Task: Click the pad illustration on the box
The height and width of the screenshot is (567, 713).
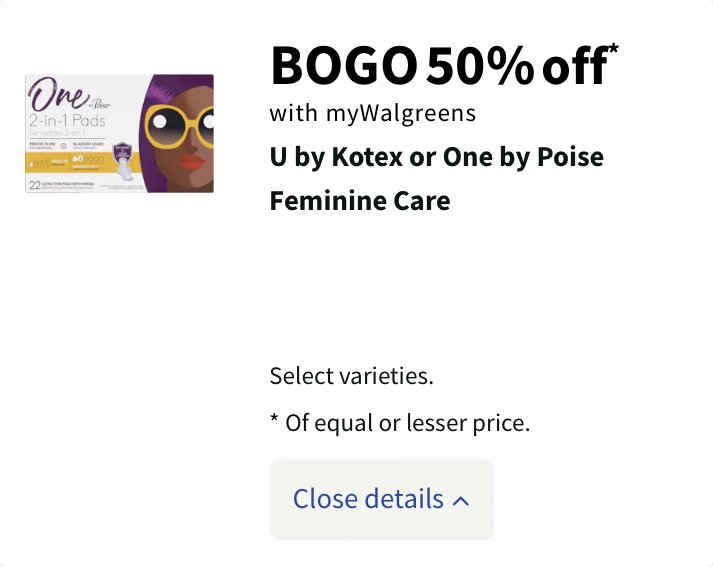Action: 124,171
